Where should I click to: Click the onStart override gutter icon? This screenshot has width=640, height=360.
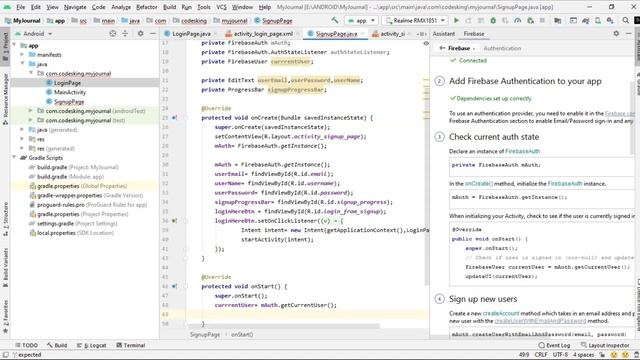tap(174, 286)
